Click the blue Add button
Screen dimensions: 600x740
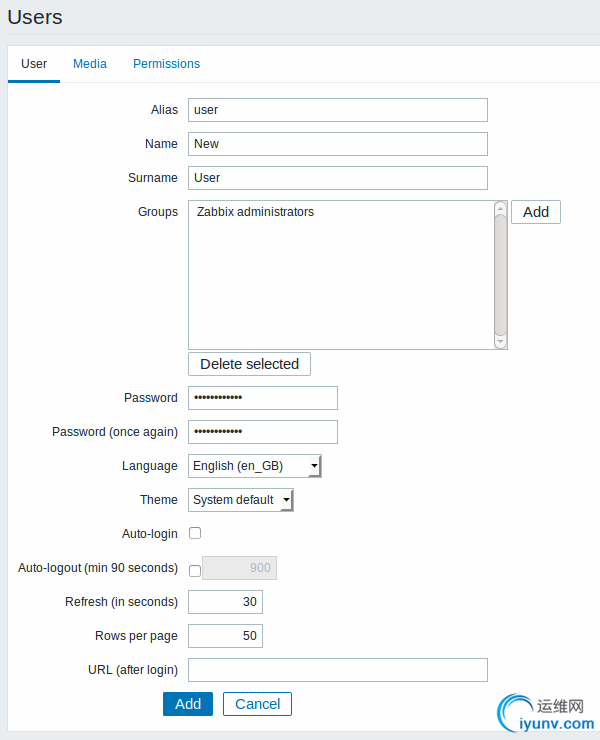click(188, 704)
